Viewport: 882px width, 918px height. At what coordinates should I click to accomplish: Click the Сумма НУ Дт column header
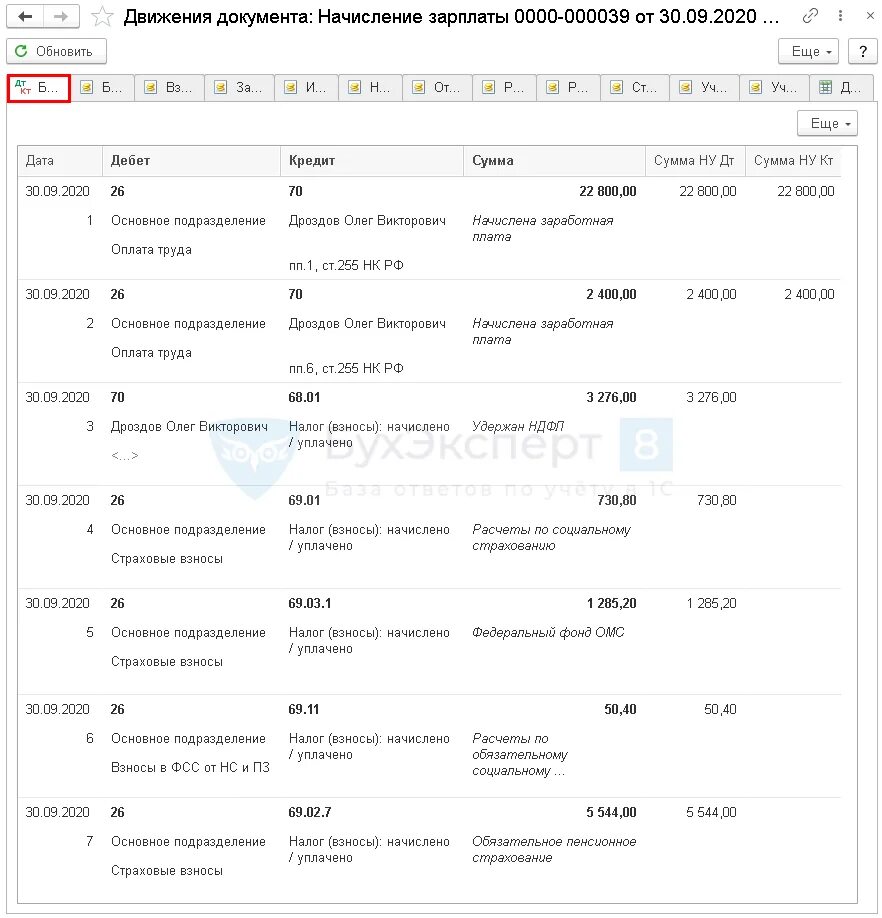695,161
